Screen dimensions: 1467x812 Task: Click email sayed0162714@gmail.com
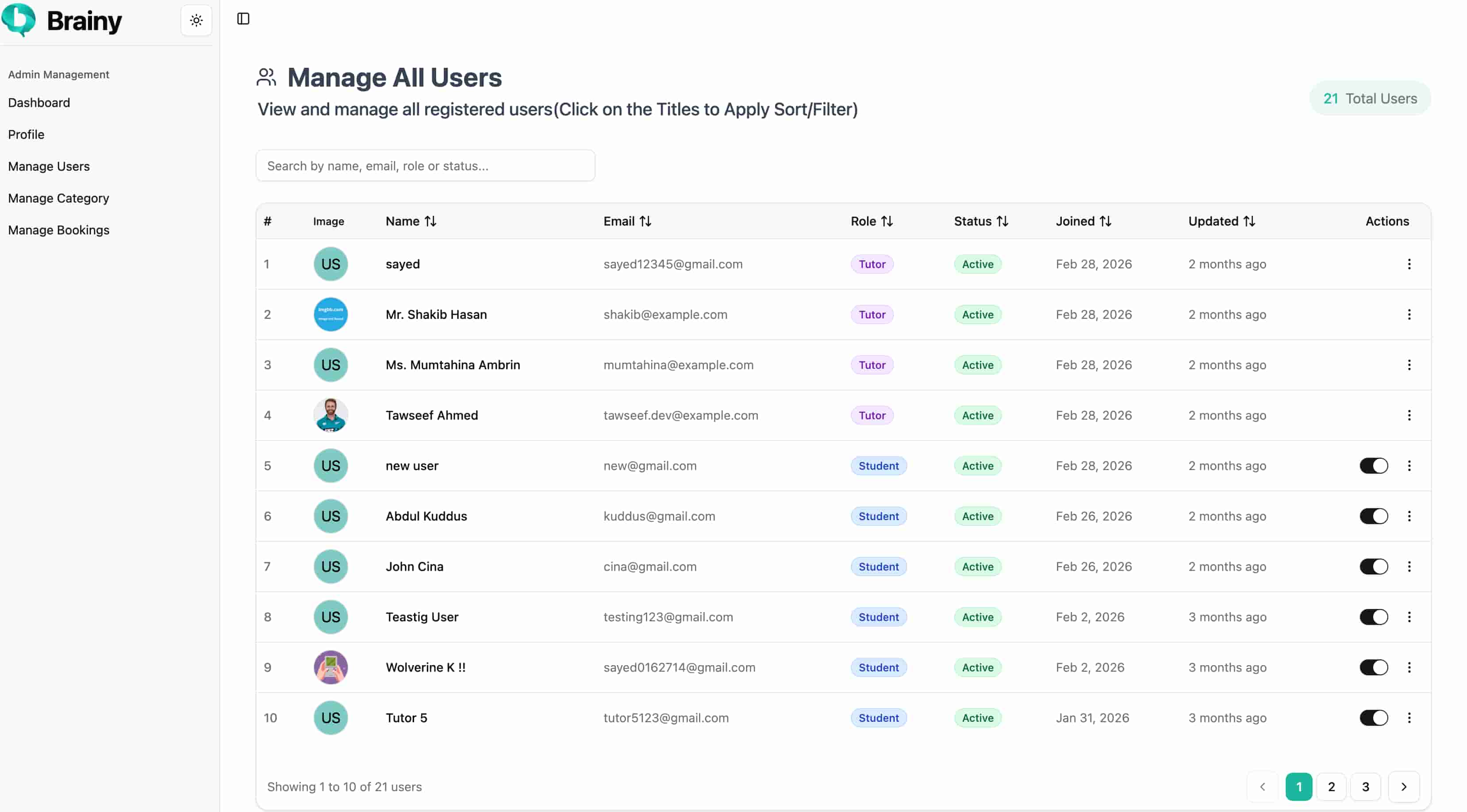click(x=680, y=667)
